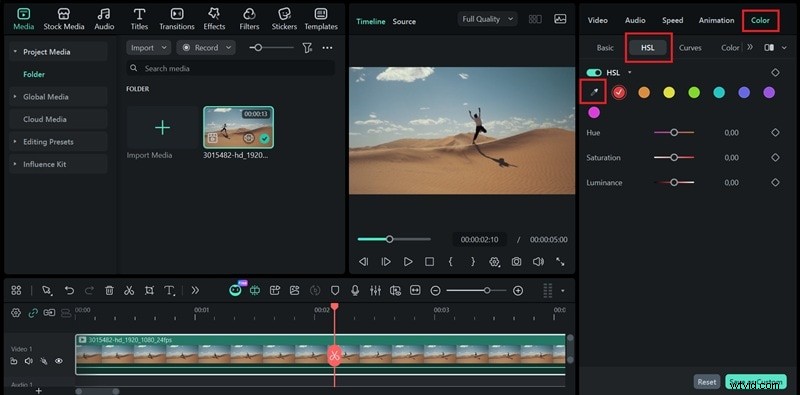Click the scissors split icon in toolbar
The width and height of the screenshot is (800, 395).
(x=129, y=290)
